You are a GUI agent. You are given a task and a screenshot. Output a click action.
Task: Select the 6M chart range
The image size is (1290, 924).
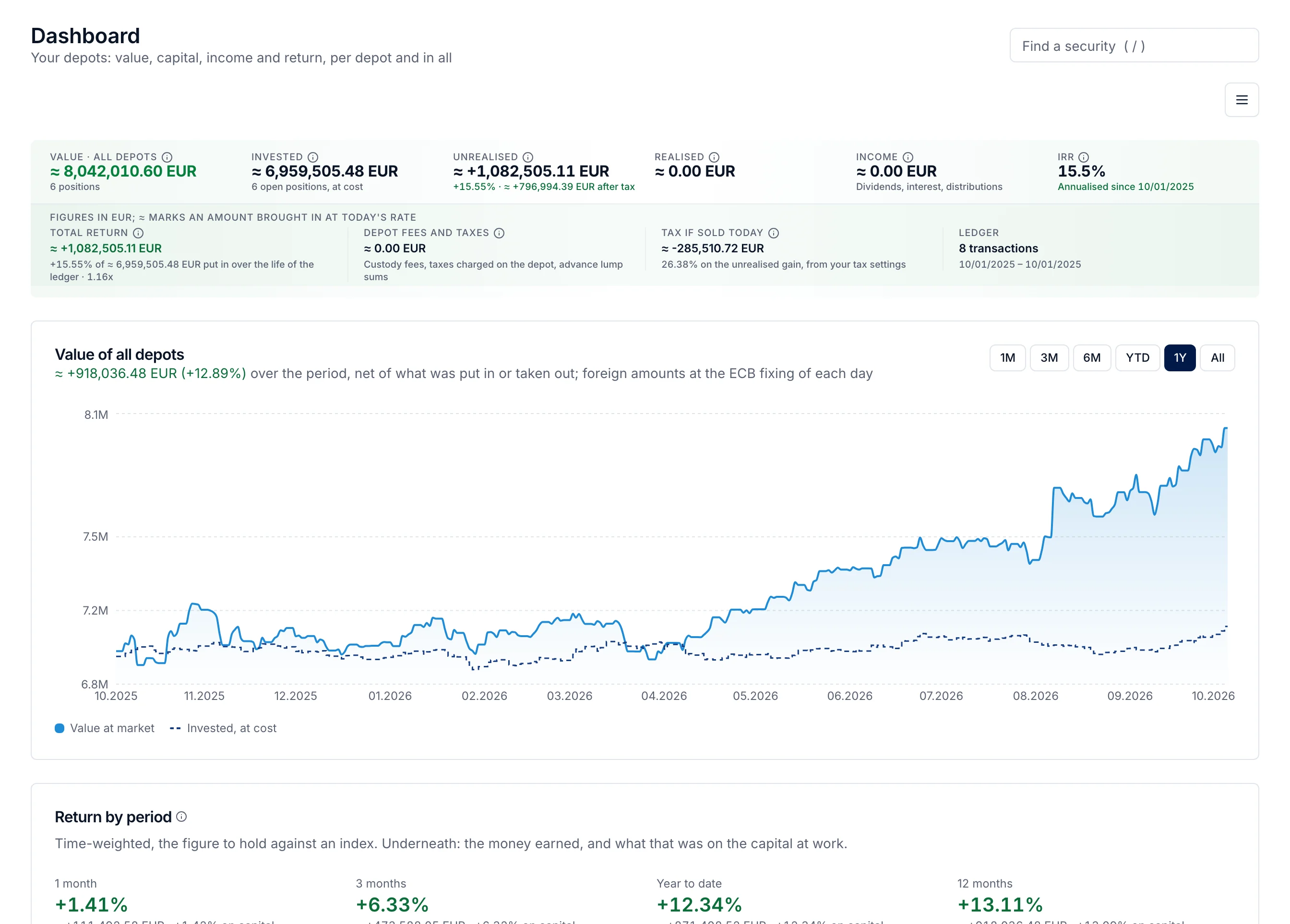pos(1091,358)
